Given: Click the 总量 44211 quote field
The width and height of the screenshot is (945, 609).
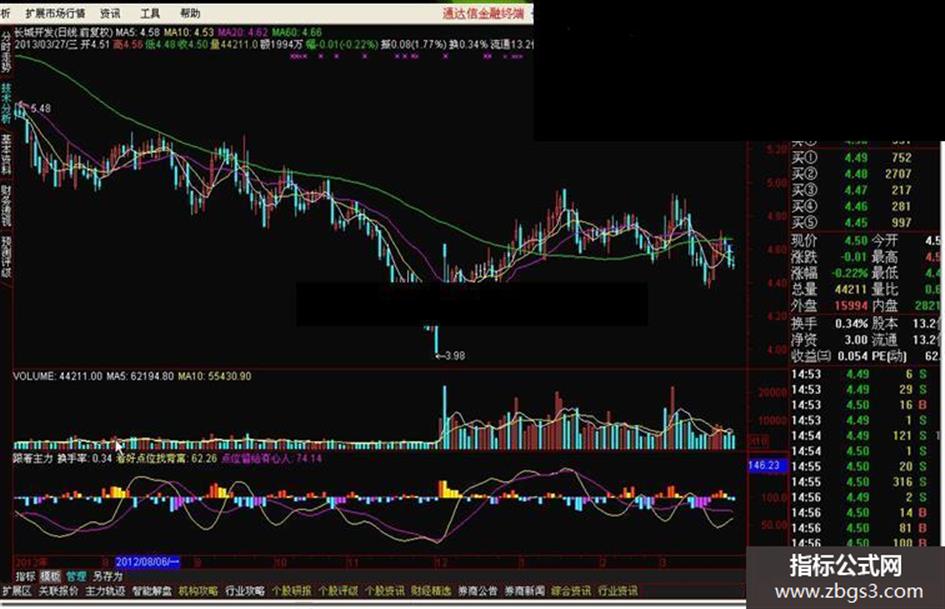Looking at the screenshot, I should 829,289.
